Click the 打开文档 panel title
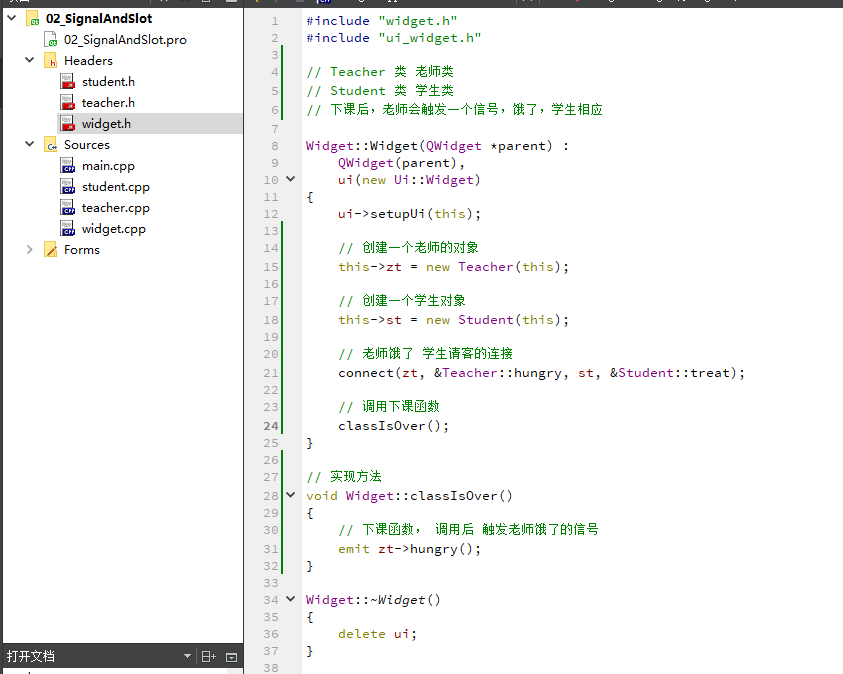 click(31, 656)
